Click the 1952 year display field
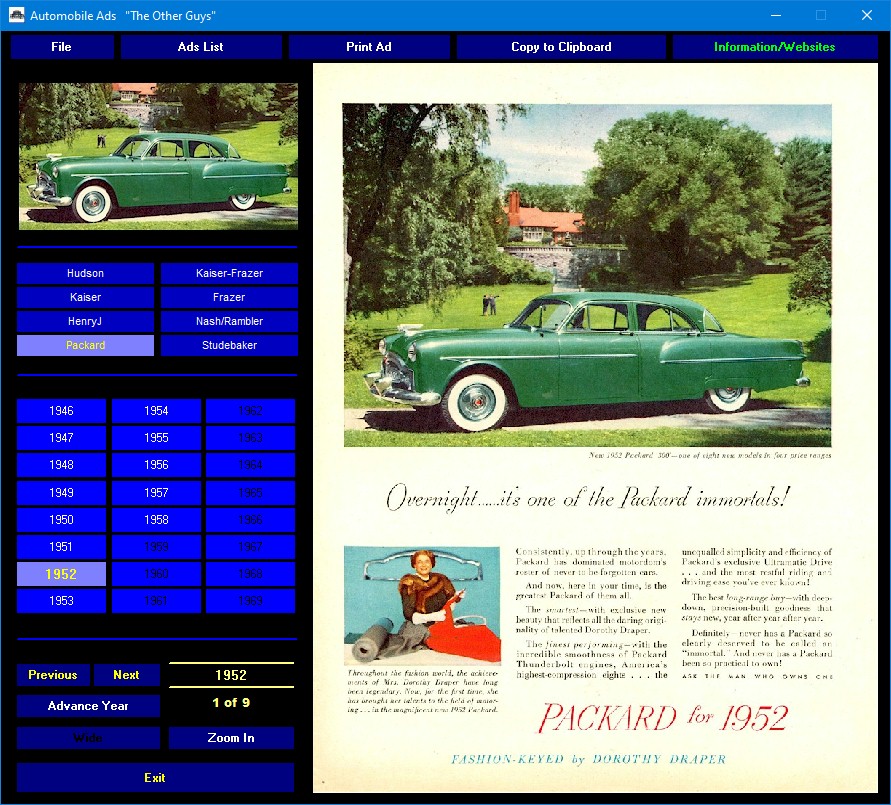Viewport: 891px width, 805px height. (231, 675)
